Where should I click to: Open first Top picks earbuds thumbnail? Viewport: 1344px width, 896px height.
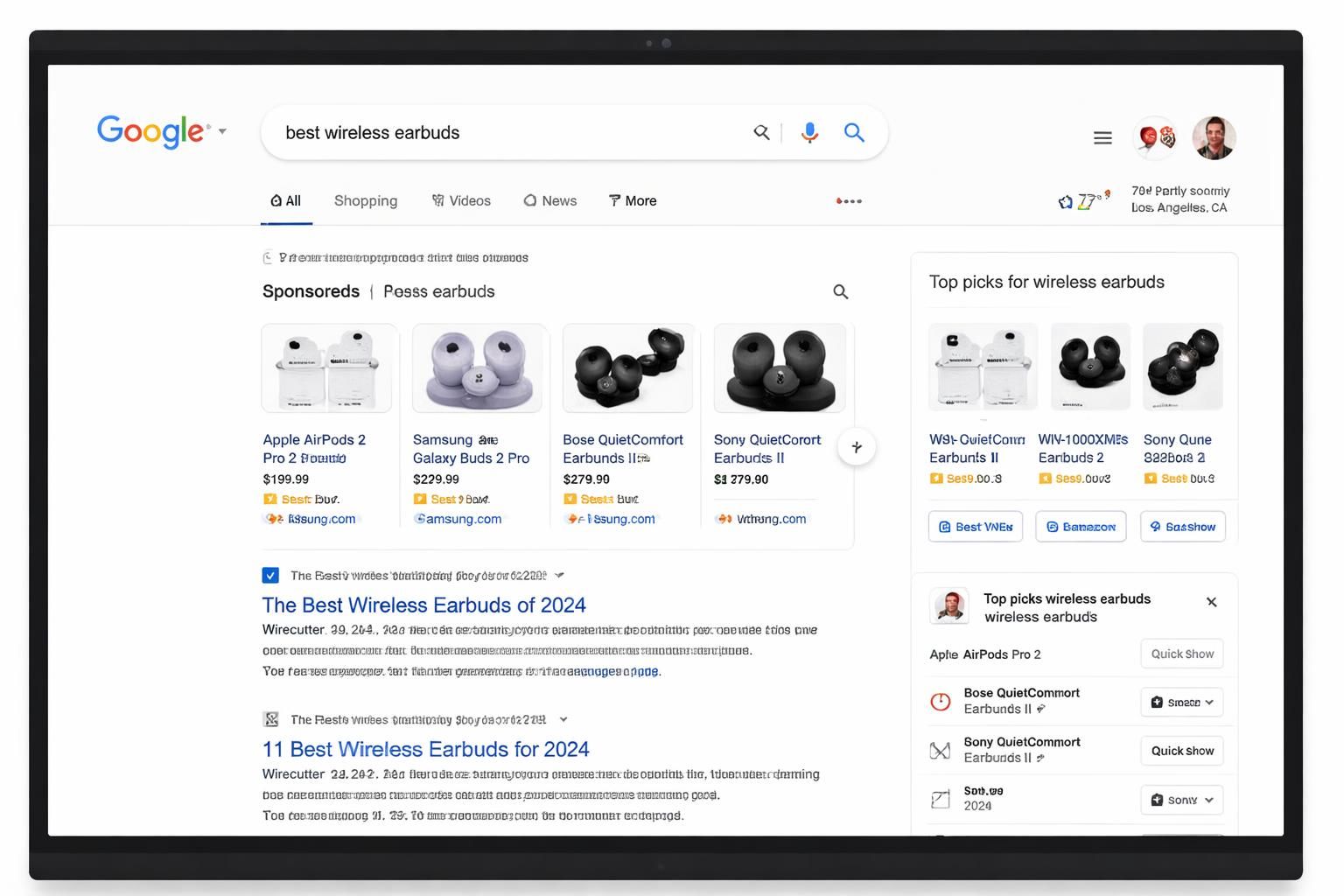(x=983, y=367)
